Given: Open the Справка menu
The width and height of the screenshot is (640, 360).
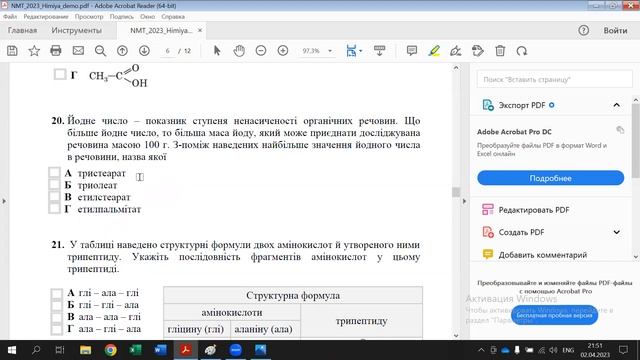Looking at the screenshot, I should click(173, 17).
